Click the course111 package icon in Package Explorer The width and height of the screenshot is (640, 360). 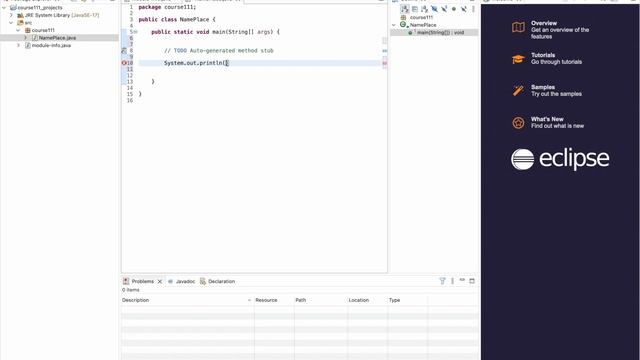coord(28,30)
